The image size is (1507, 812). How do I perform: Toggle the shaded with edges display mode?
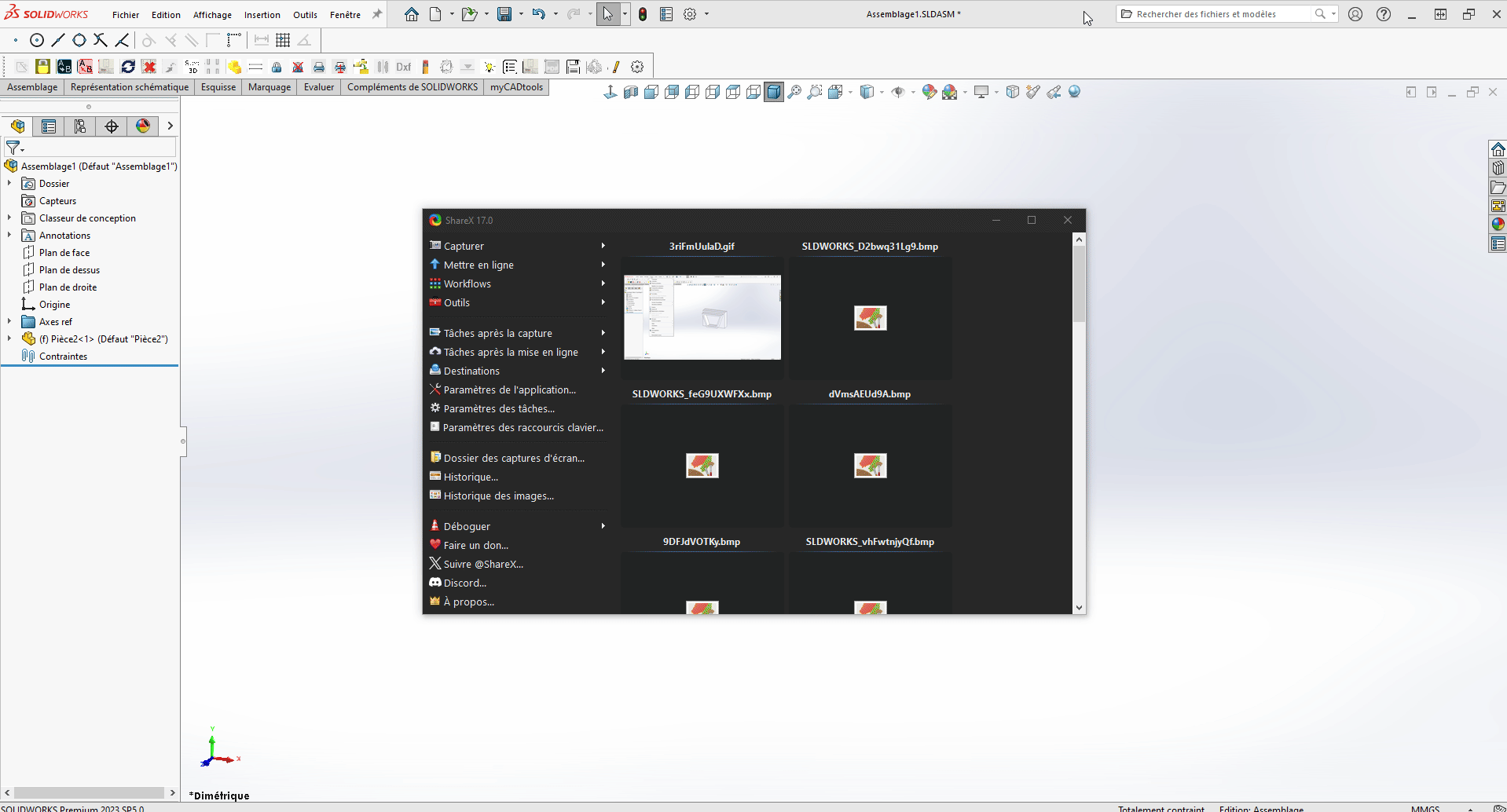tap(774, 92)
